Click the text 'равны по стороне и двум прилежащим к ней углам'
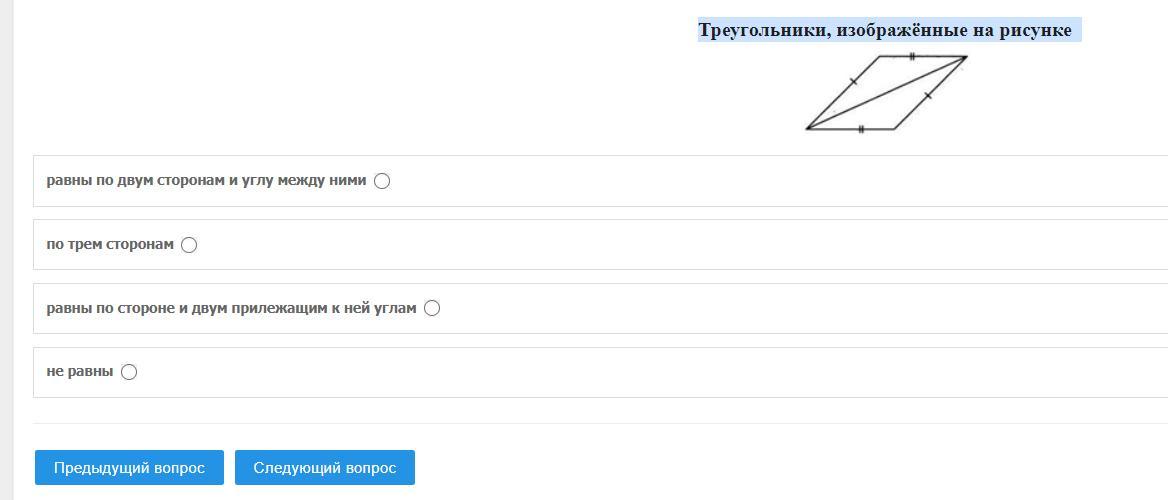The width and height of the screenshot is (1168, 500). pos(231,308)
